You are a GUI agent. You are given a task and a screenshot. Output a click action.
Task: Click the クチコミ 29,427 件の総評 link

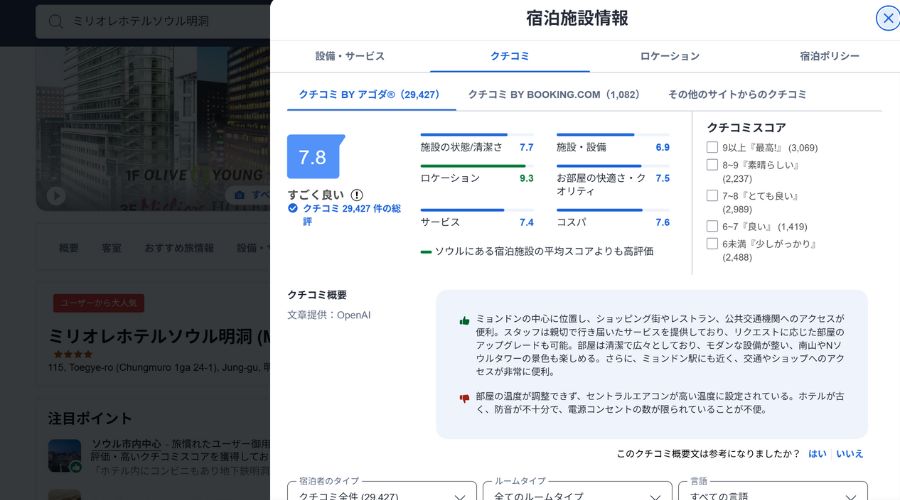(x=352, y=215)
